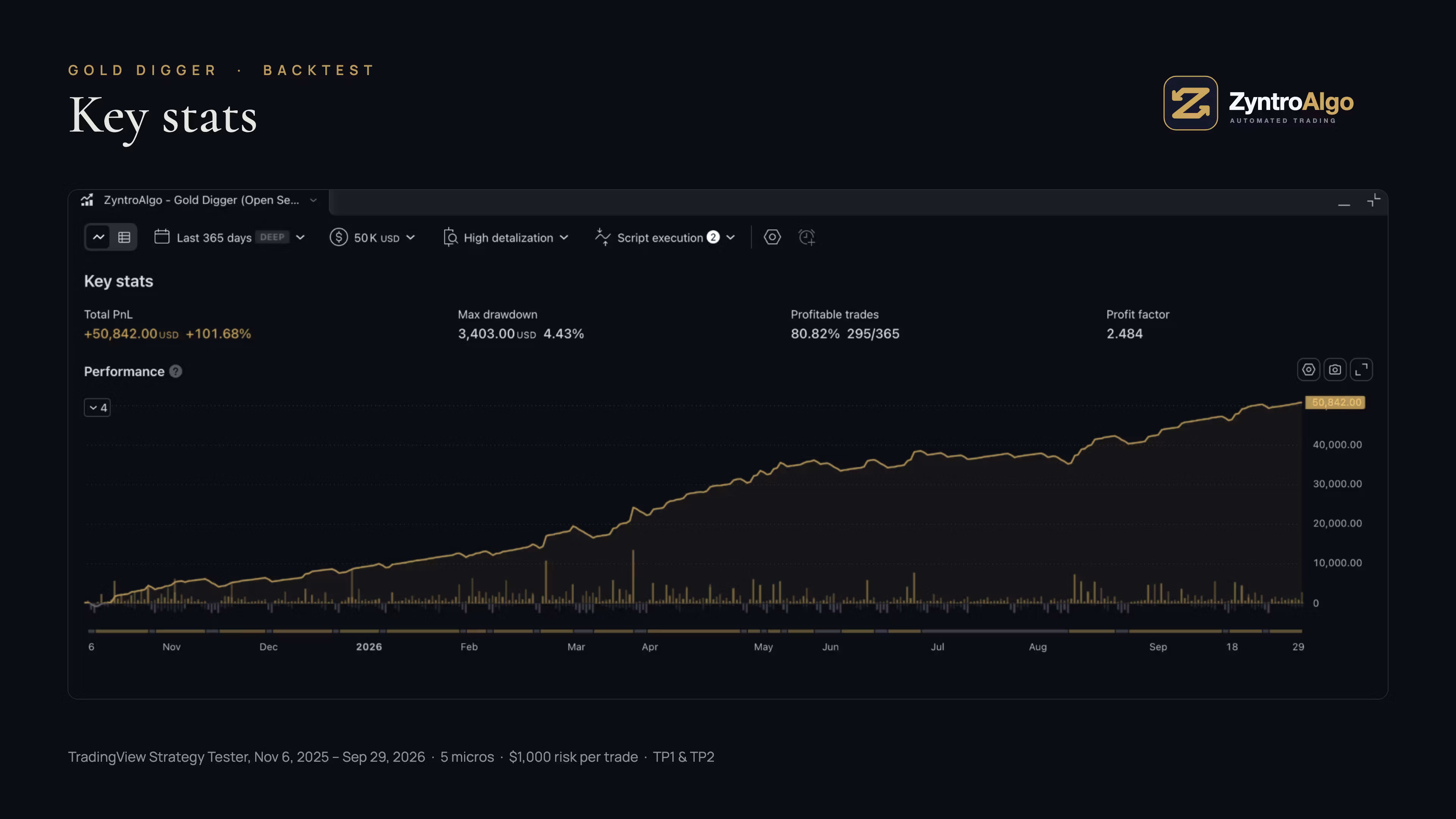Screen dimensions: 1456x819
Task: Click the Key stats panel heading
Action: [119, 281]
